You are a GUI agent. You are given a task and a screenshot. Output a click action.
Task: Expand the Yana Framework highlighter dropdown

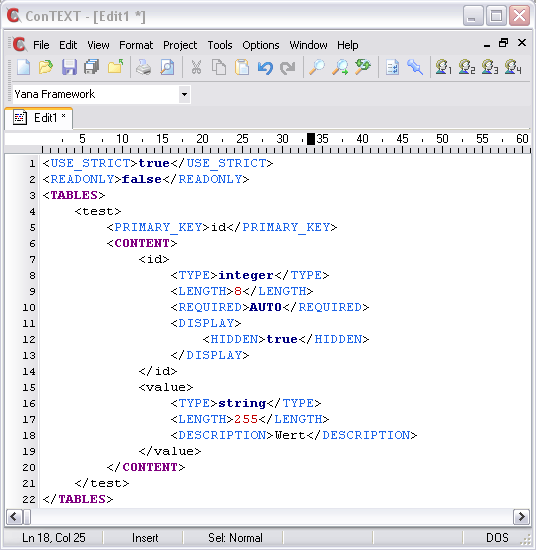tap(184, 94)
